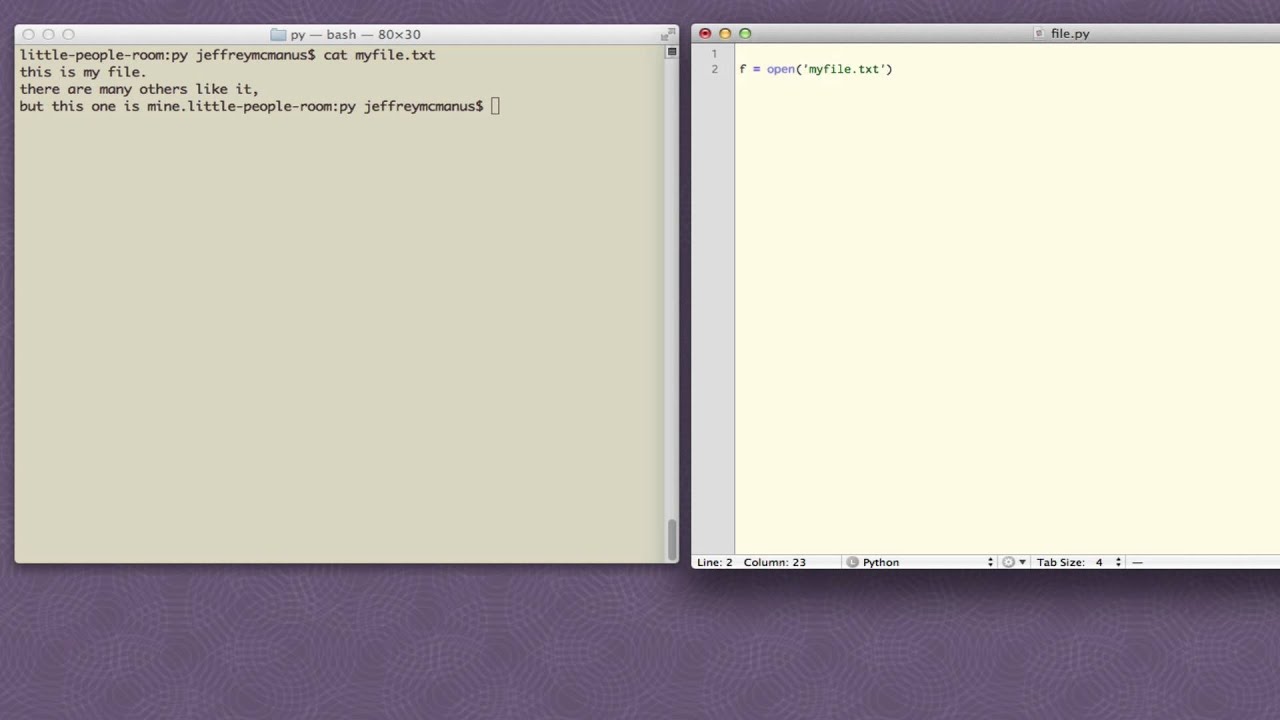
Task: Minimize the file.py editor window
Action: 725,33
